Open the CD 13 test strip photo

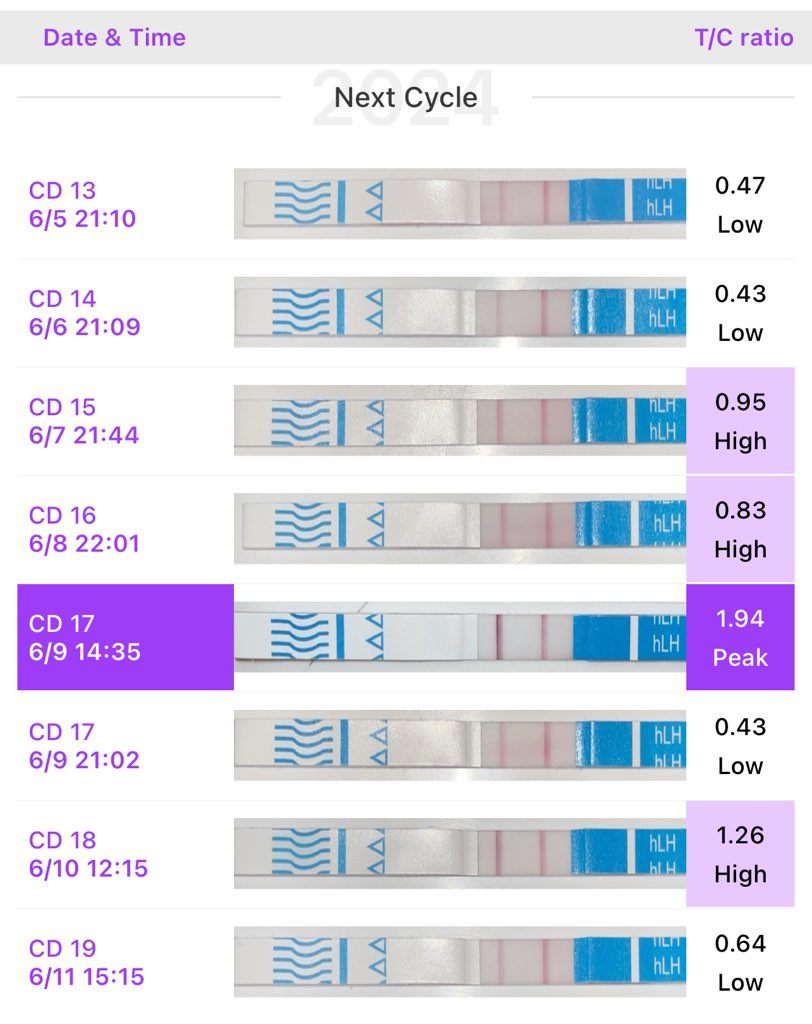click(x=460, y=204)
